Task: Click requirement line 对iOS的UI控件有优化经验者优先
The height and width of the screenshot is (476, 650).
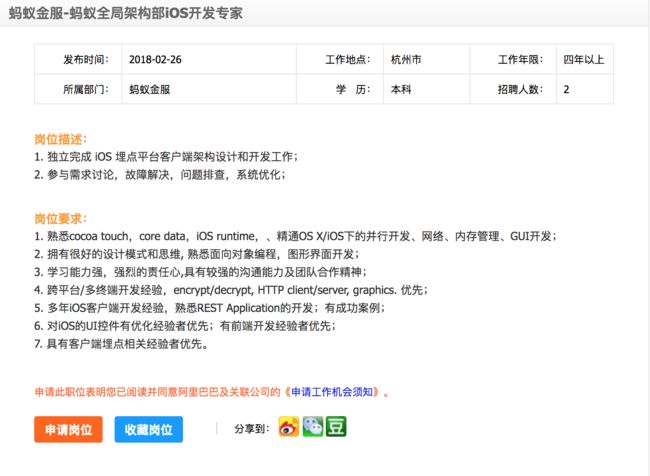Action: (x=185, y=325)
